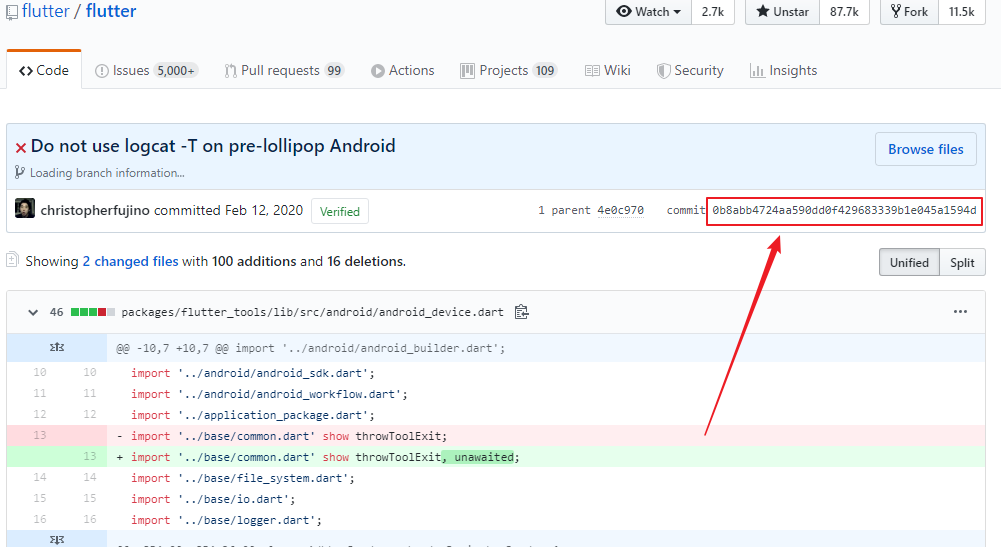1001x547 pixels.
Task: Switch to Split diff view
Action: click(x=962, y=262)
